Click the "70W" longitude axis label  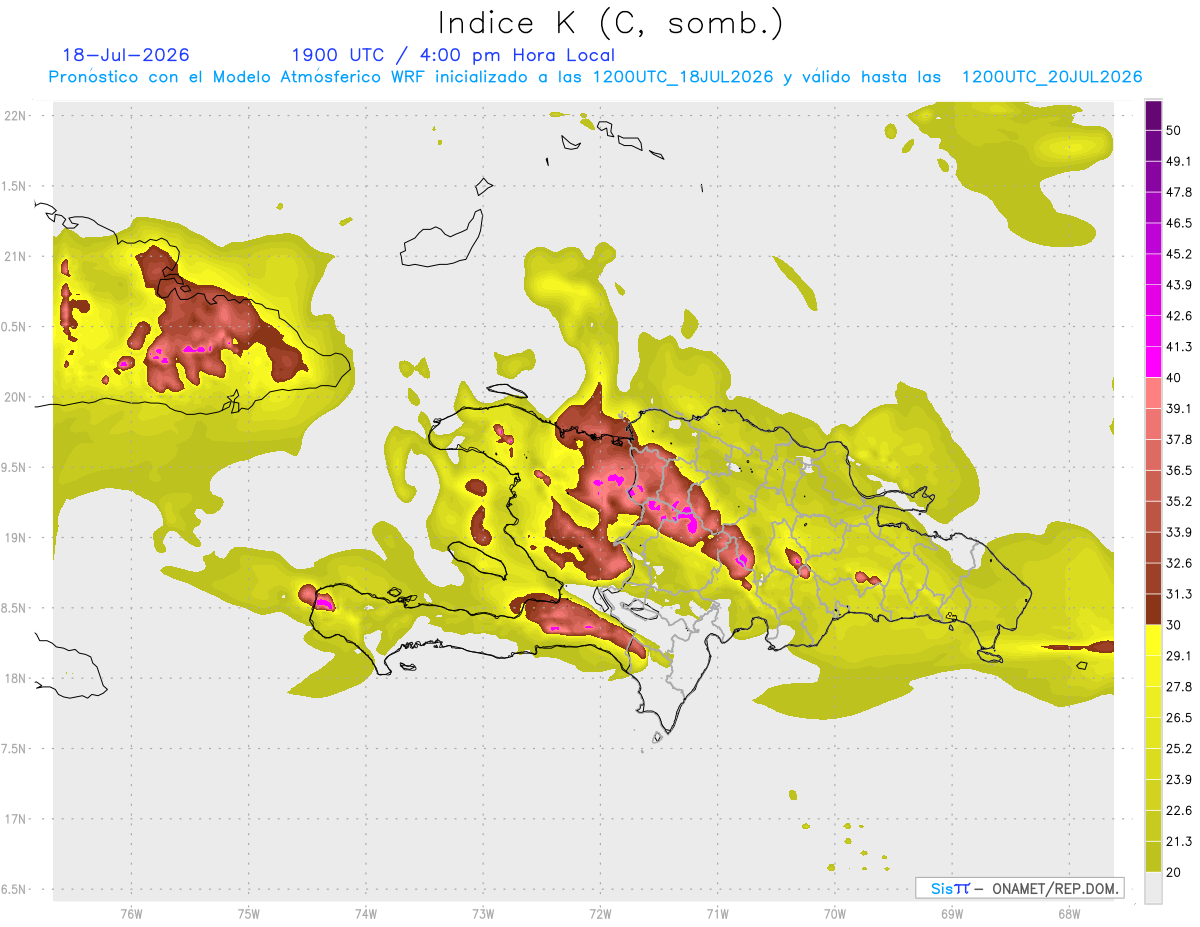point(835,913)
